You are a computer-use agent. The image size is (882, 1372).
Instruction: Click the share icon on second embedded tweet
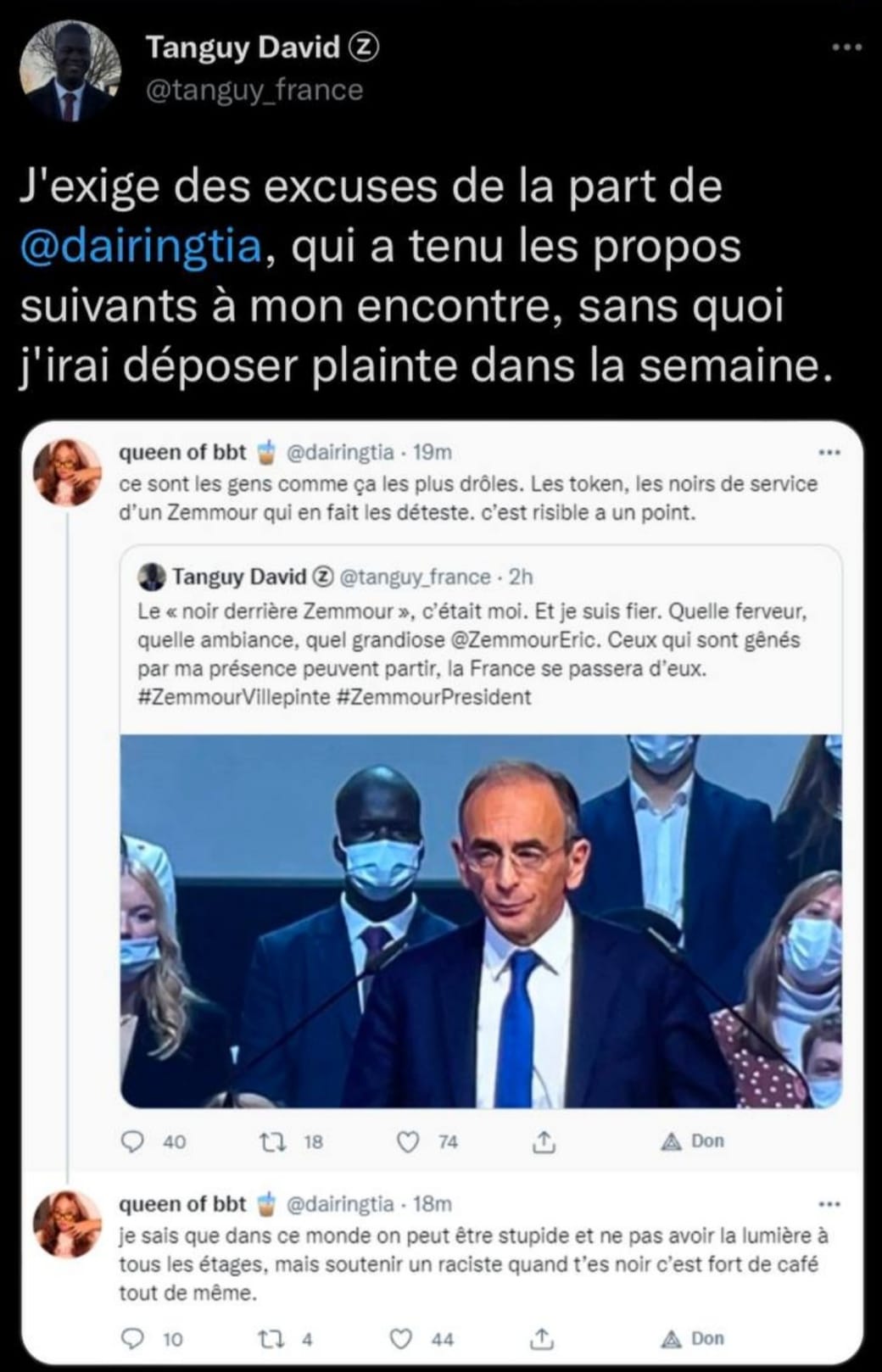[x=544, y=1339]
